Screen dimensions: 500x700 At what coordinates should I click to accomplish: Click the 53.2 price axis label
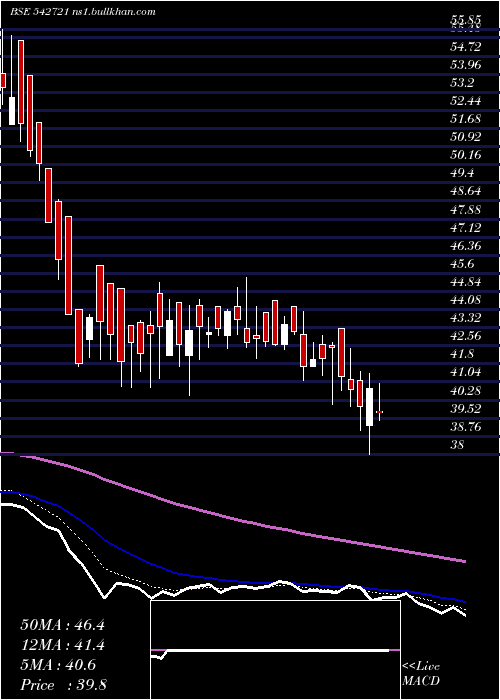click(462, 83)
